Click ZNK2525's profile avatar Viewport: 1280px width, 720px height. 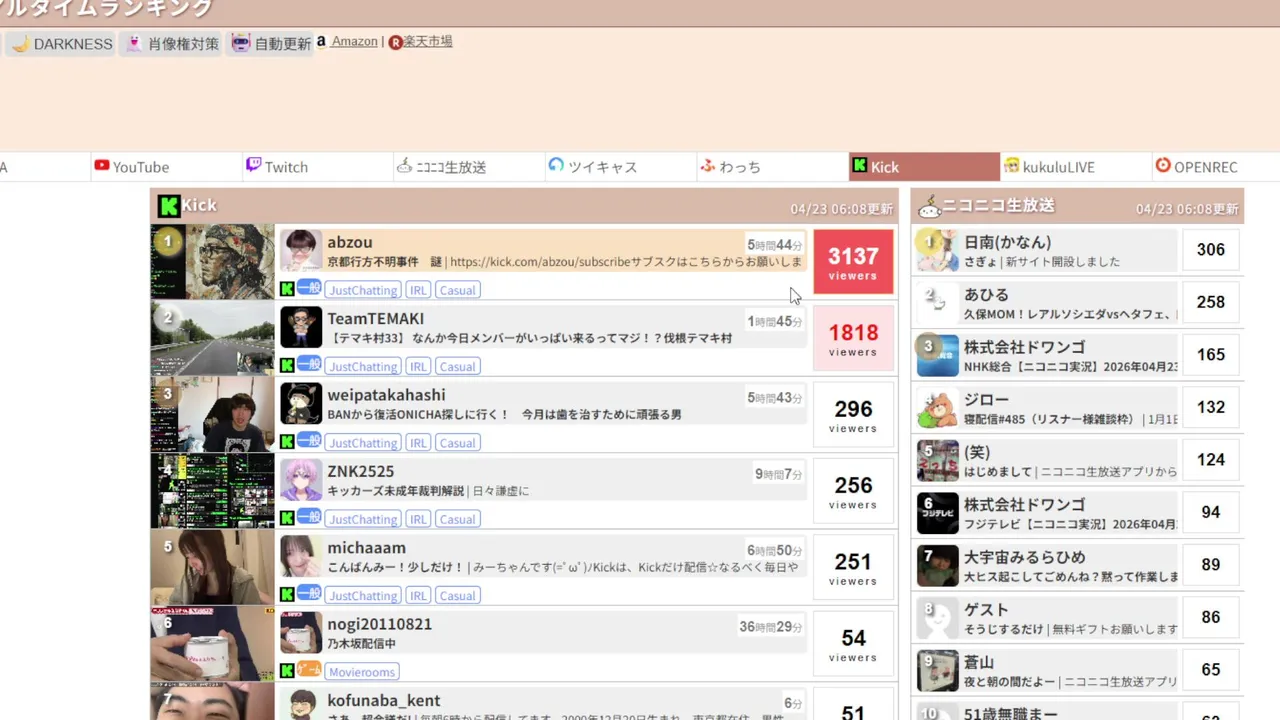301,480
